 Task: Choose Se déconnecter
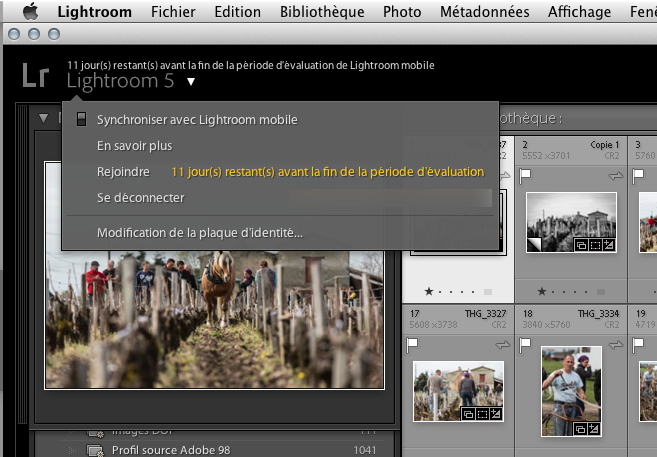(140, 198)
